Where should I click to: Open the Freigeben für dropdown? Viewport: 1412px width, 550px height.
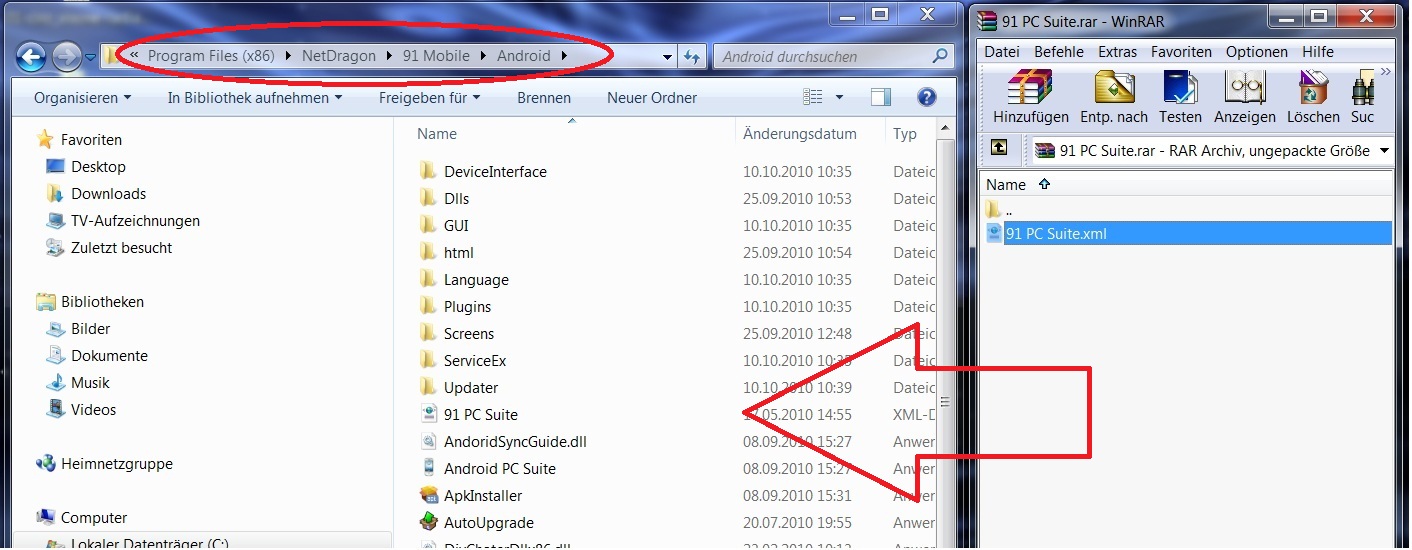click(429, 98)
